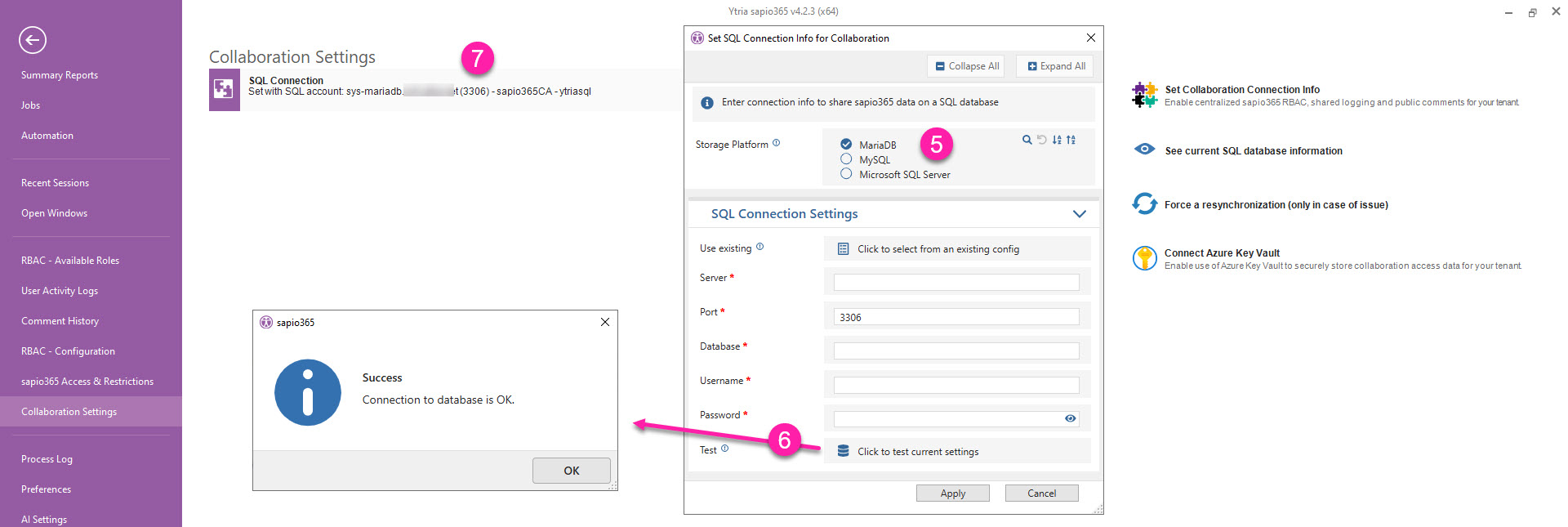Click the list icon for existing config
1568x527 pixels.
[844, 249]
